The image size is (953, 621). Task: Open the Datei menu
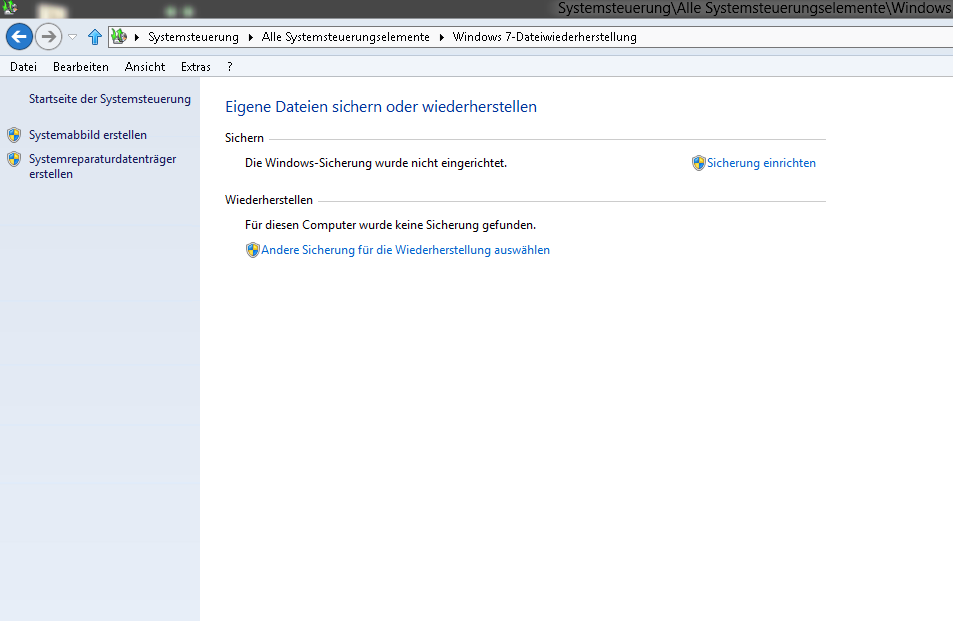(x=23, y=67)
